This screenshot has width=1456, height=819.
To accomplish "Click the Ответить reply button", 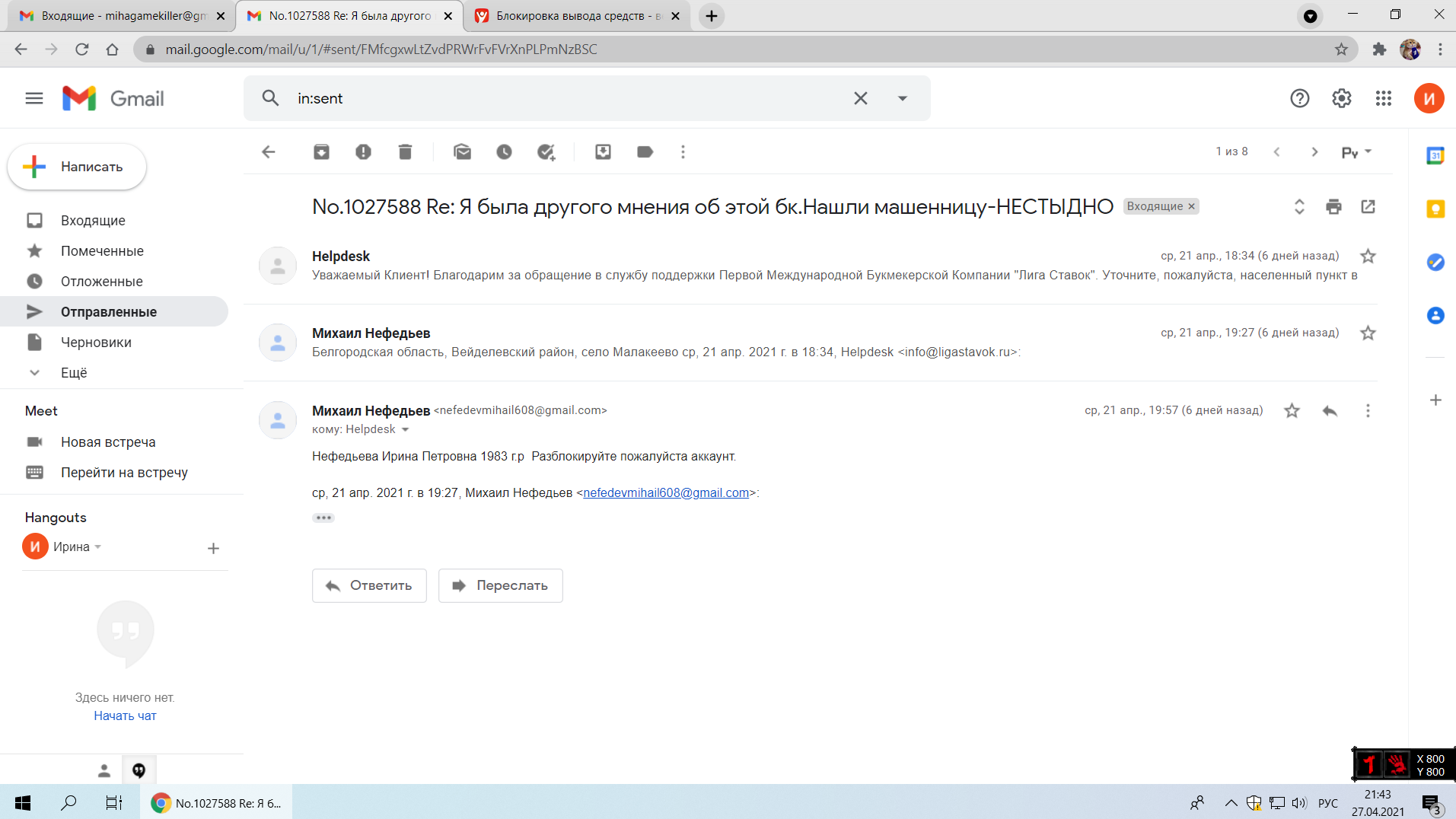I will point(369,585).
